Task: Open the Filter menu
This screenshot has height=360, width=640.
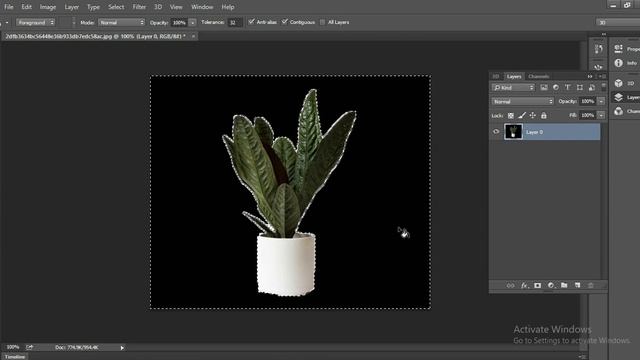Action: pyautogui.click(x=139, y=7)
